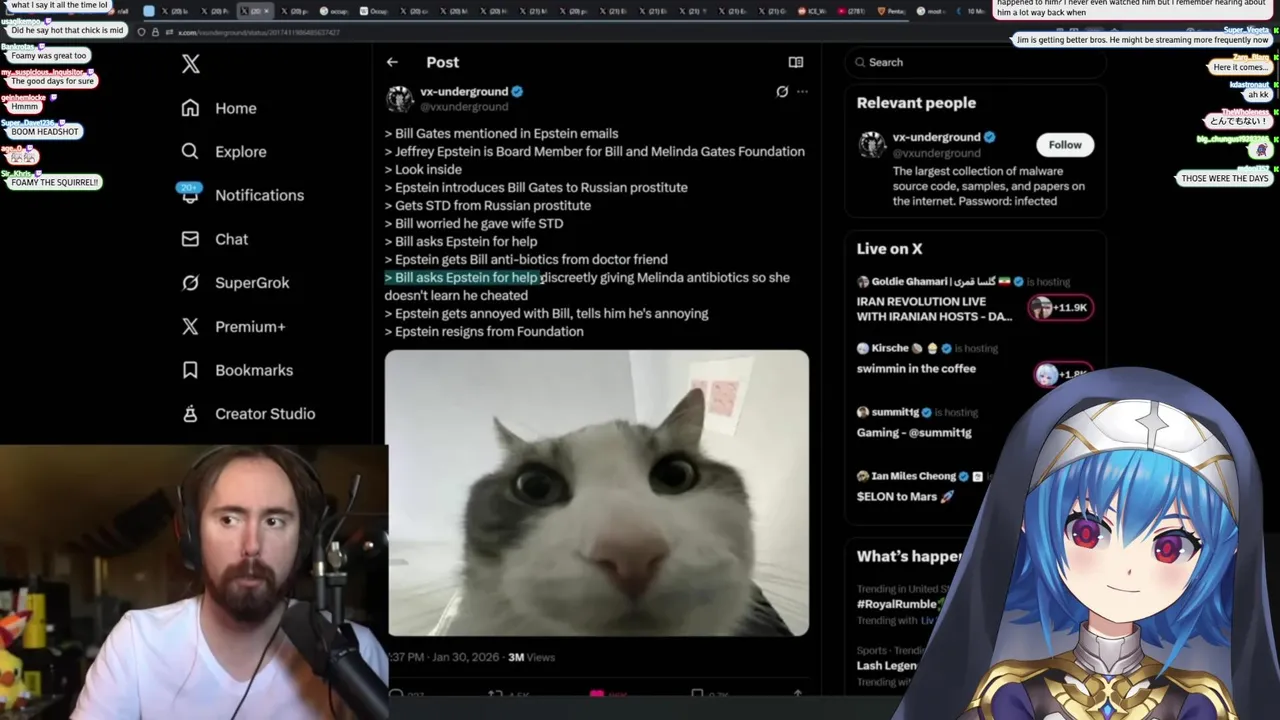Follow vx-underground in Relevant people
Viewport: 1280px width, 720px height.
coord(1065,145)
